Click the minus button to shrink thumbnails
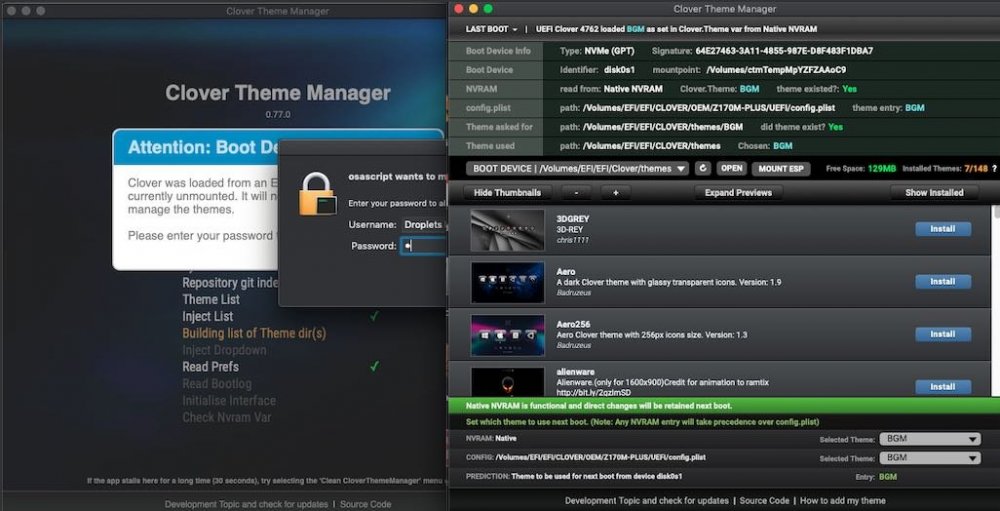Screen dimensions: 1000x511 tap(576, 193)
